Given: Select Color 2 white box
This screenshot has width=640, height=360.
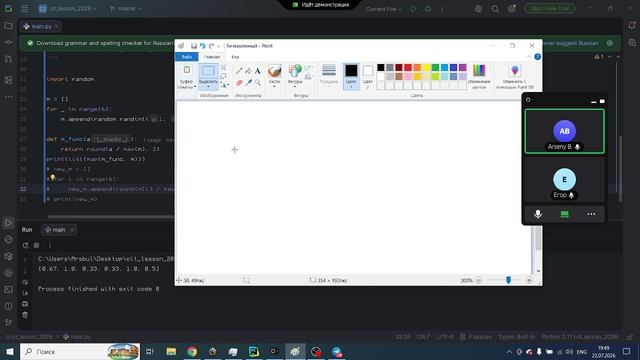Looking at the screenshot, I should point(368,76).
